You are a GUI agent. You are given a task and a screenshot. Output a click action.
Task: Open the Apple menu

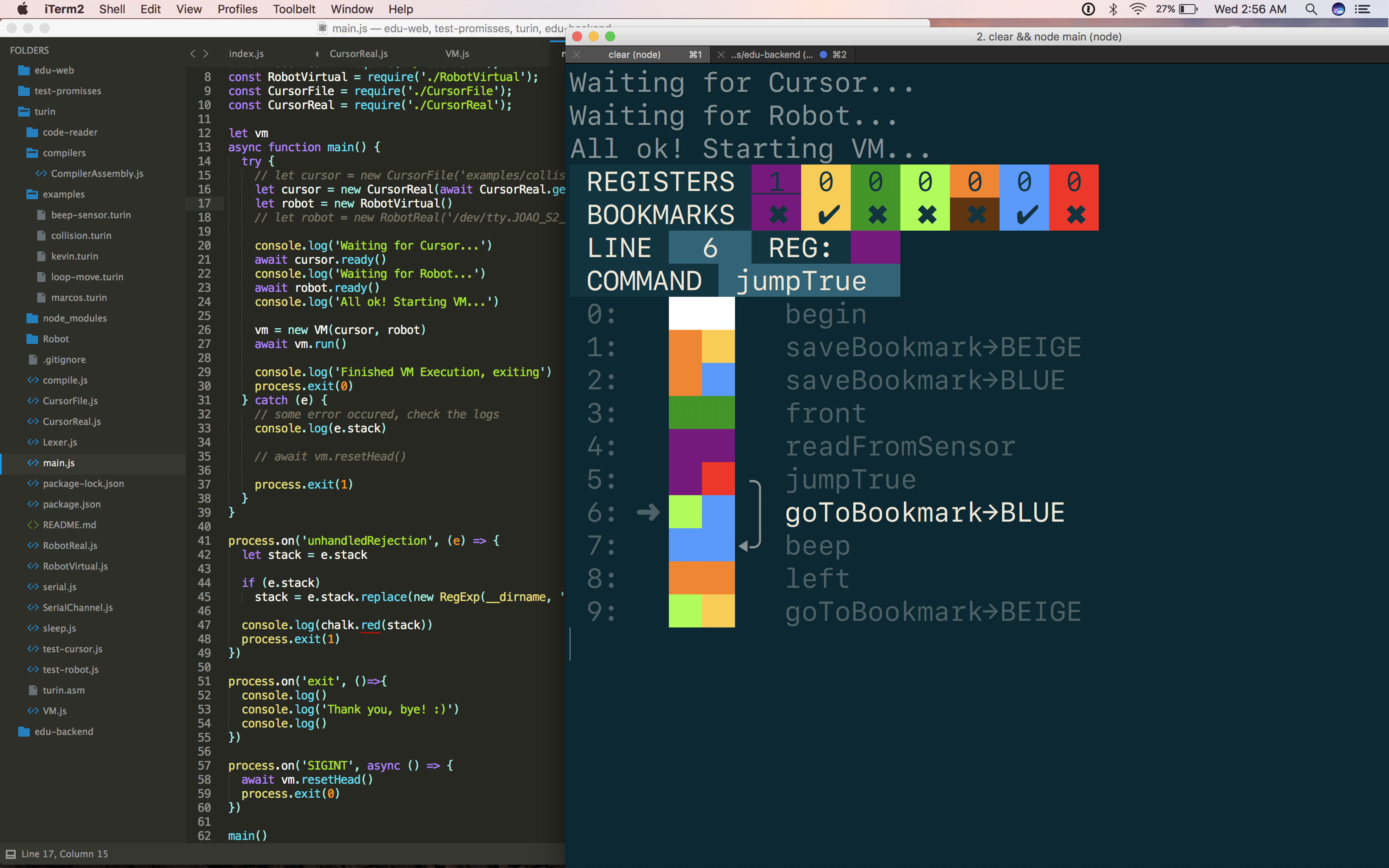coord(22,9)
